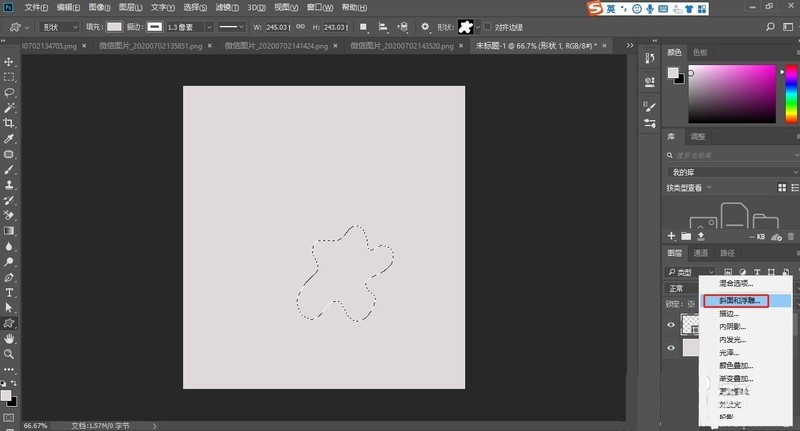Screen dimensions: 800x431
Task: Choose 斜面和浮雕 from the context menu
Action: (x=734, y=299)
